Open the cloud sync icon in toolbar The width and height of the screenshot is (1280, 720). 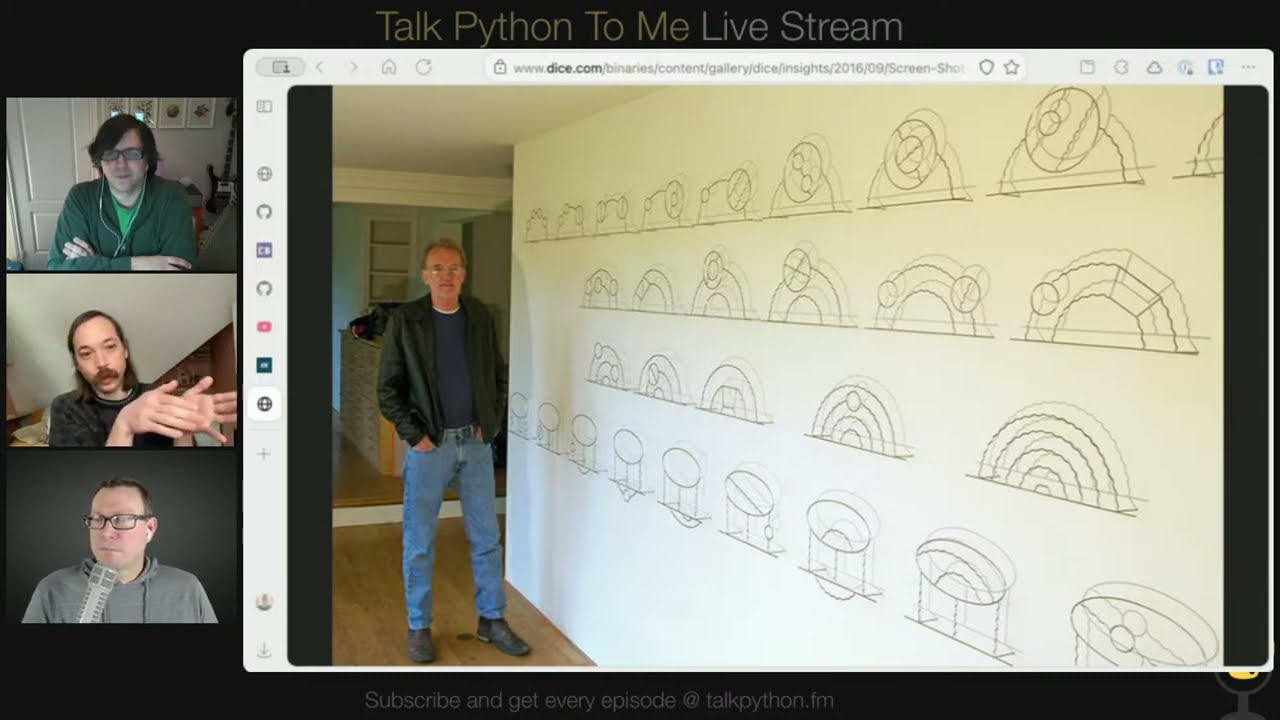tap(1153, 67)
